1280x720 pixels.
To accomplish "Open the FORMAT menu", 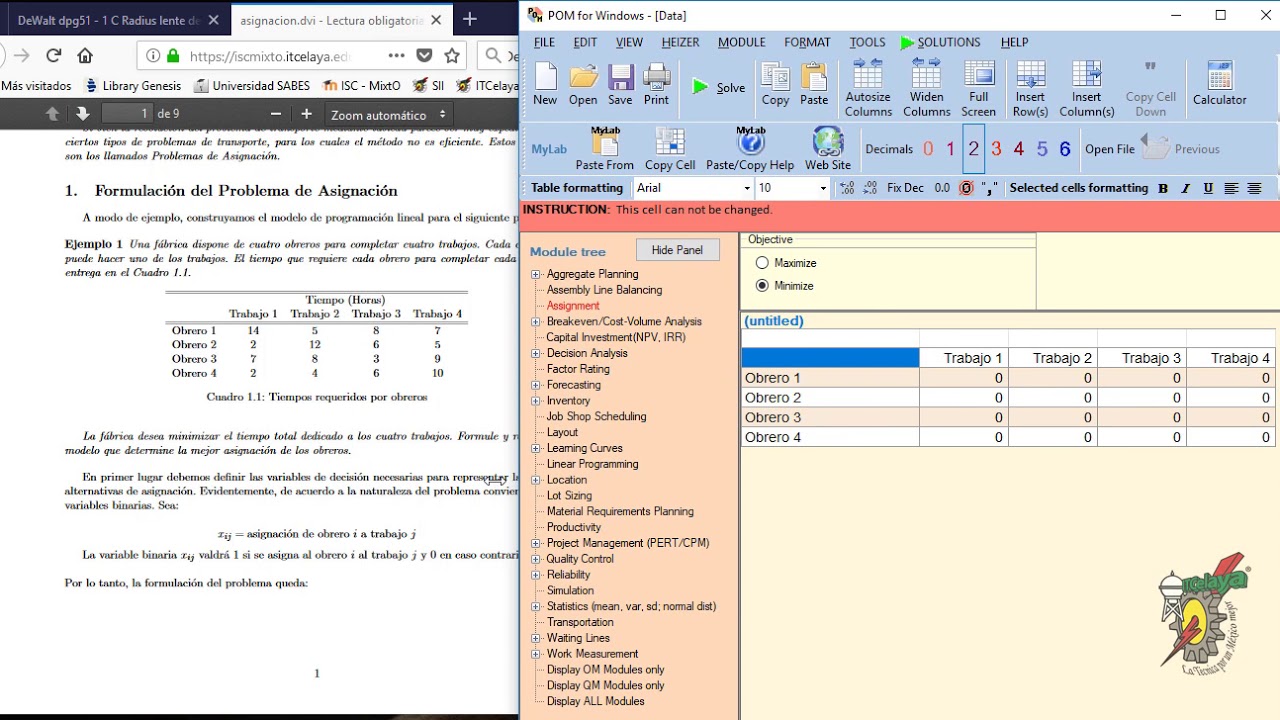I will 807,42.
